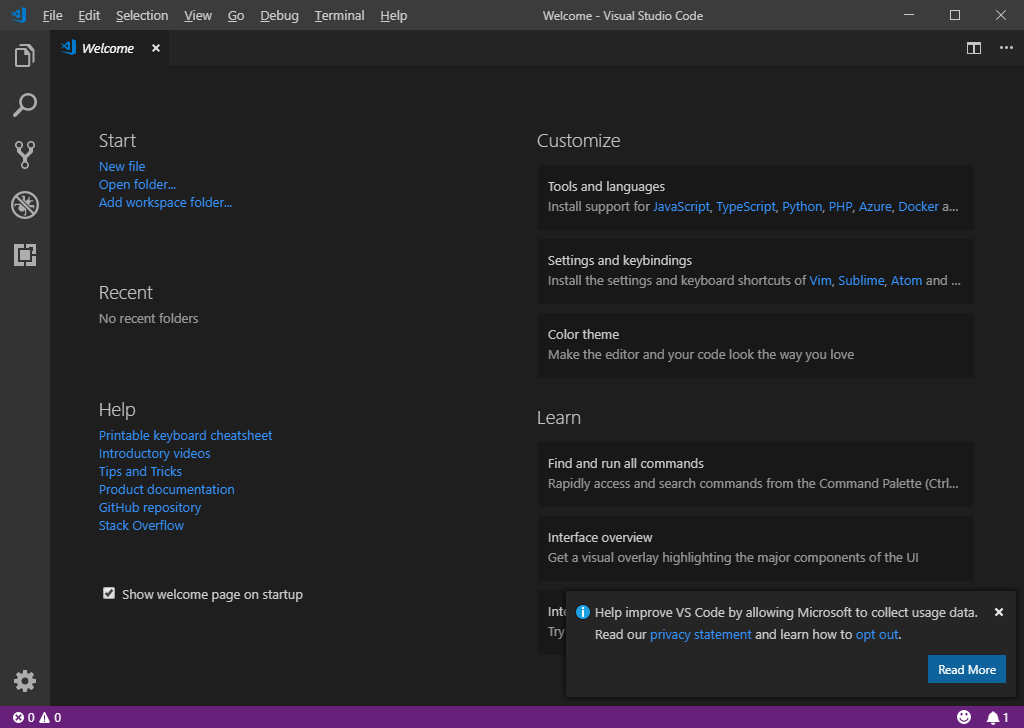The image size is (1024, 728).
Task: Click the No recent folders text
Action: pos(148,319)
